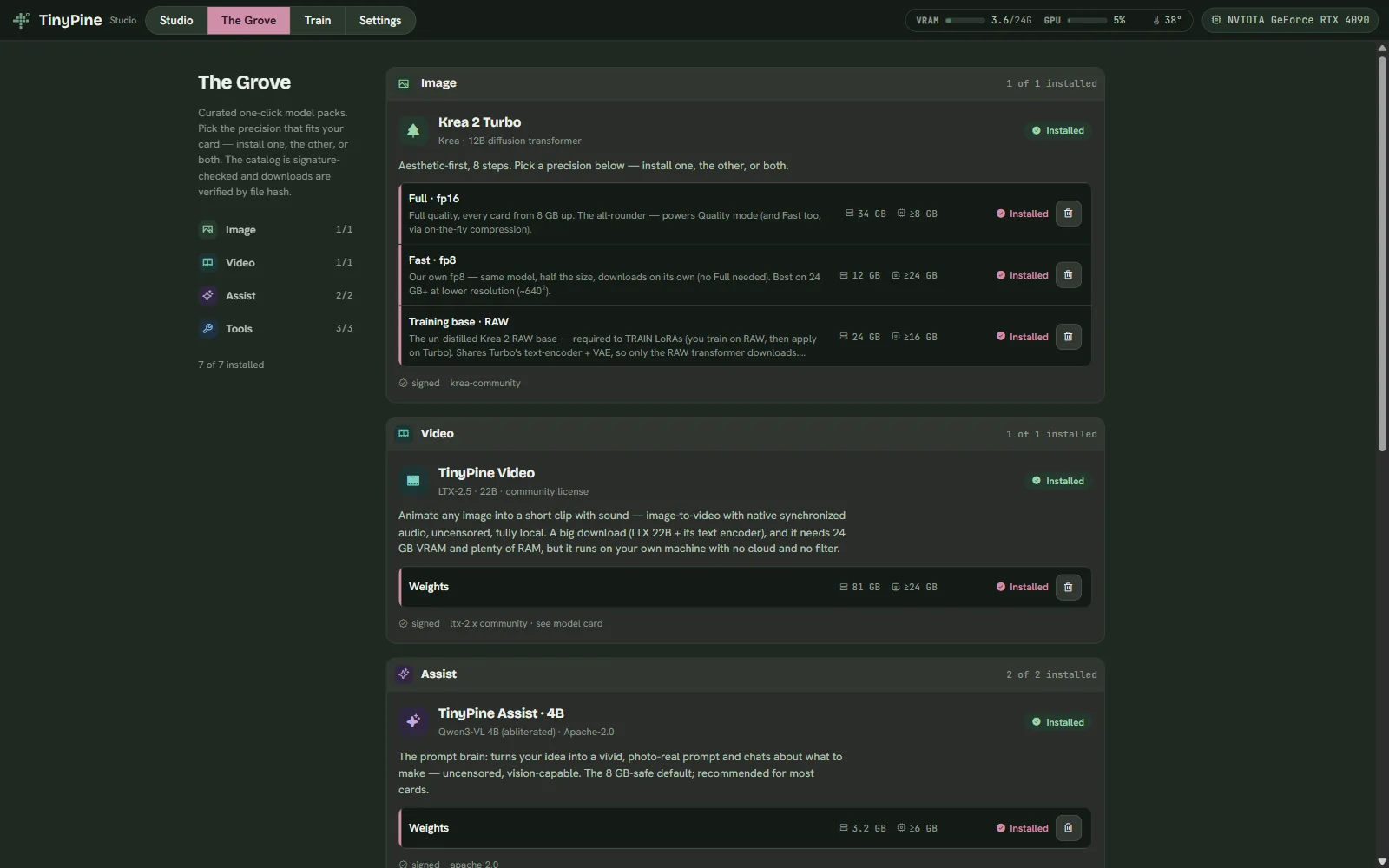Viewport: 1389px width, 868px height.
Task: Click the Full fp16 row Installed label
Action: click(1023, 214)
